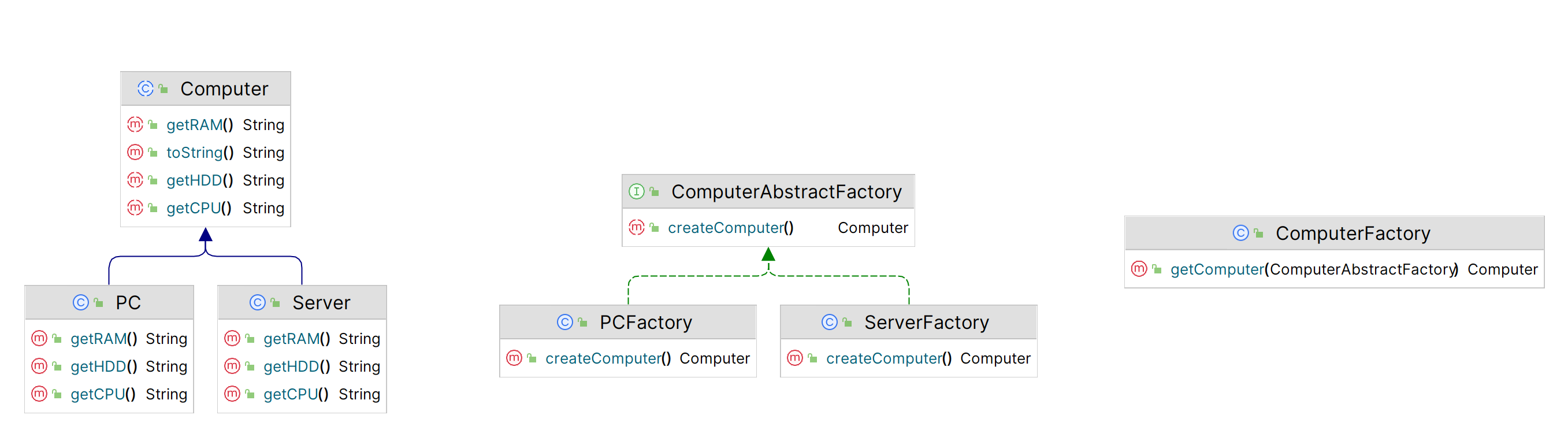The height and width of the screenshot is (437, 1568).
Task: Click the ComputerAbstractFactory parameter in getComputer
Action: [x=1362, y=269]
